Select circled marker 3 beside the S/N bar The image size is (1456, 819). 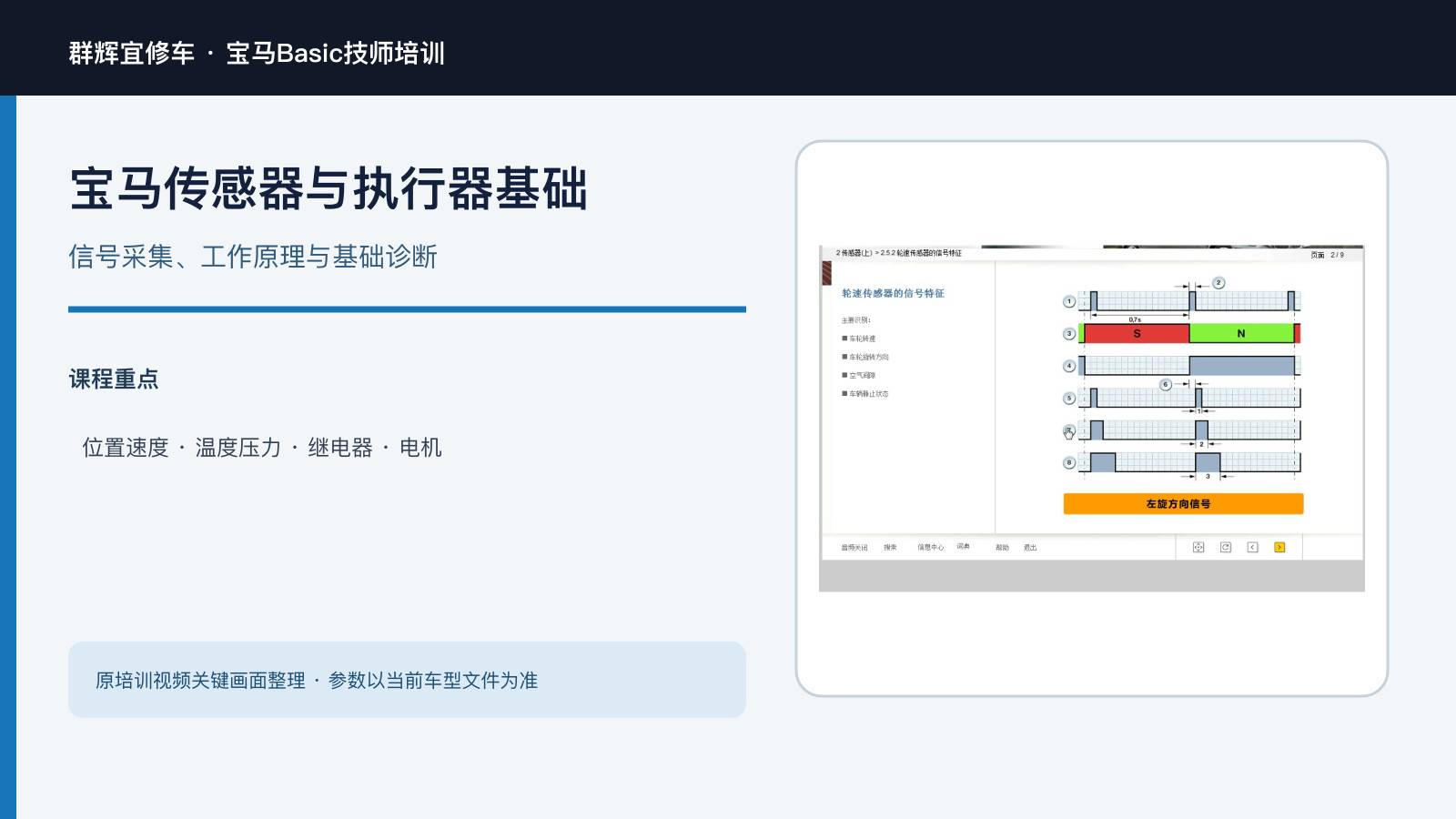click(x=1069, y=334)
